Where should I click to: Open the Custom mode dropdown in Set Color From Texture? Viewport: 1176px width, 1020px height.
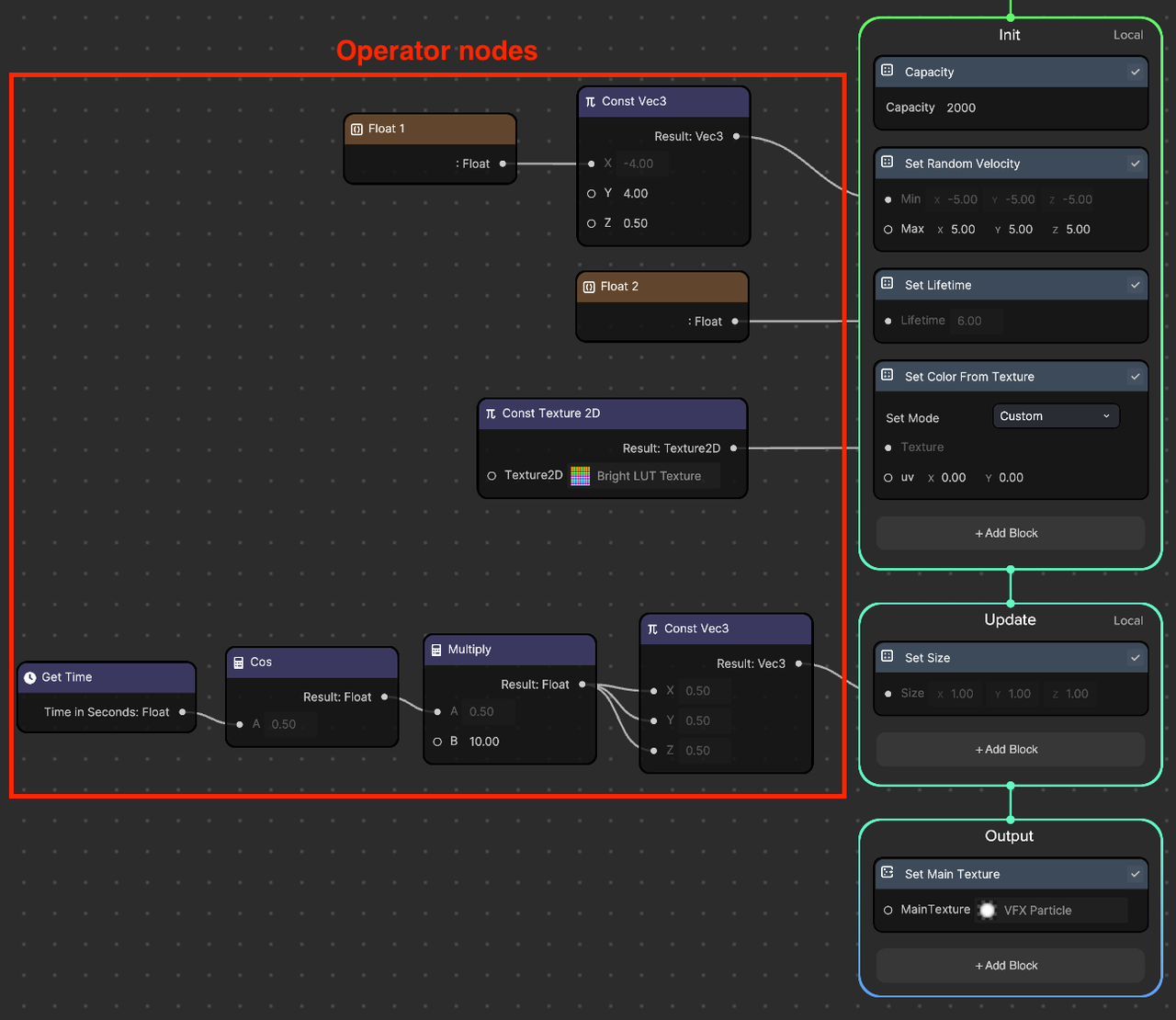(1055, 415)
